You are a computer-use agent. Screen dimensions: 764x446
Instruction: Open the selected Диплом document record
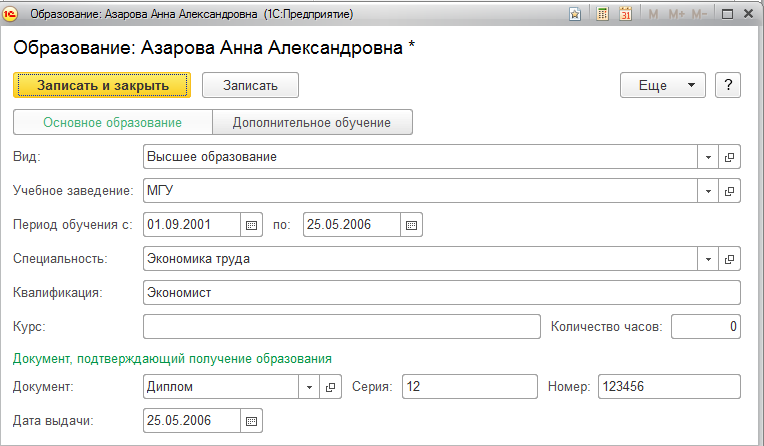click(x=332, y=387)
